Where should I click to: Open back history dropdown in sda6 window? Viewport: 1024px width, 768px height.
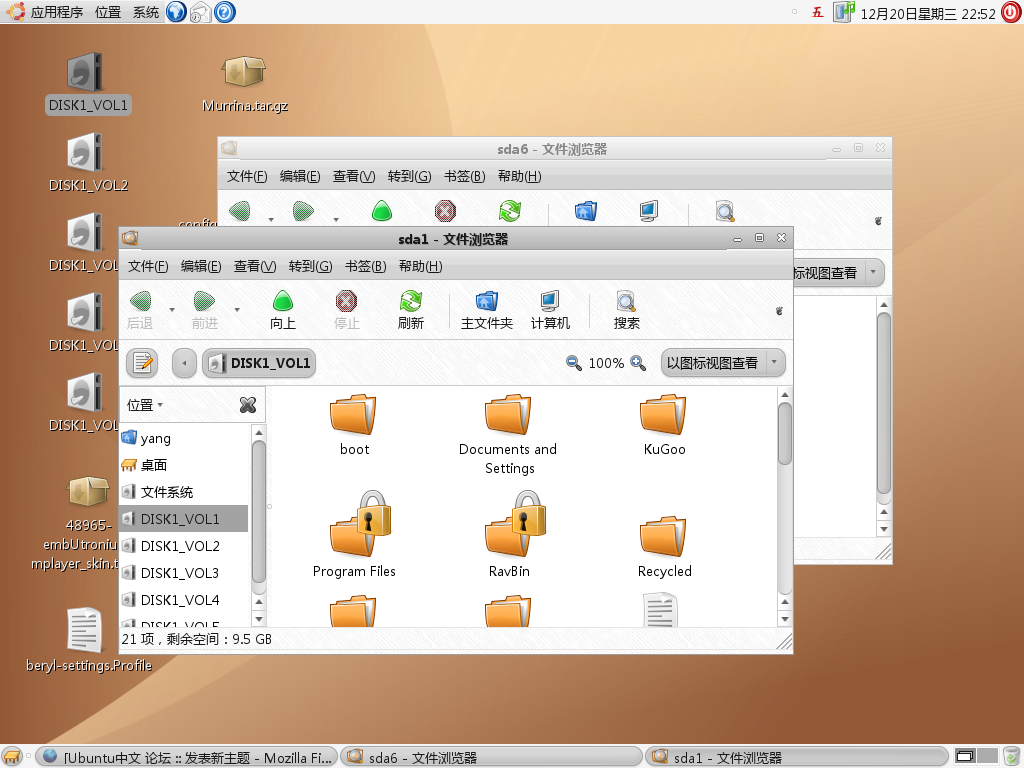tap(271, 219)
